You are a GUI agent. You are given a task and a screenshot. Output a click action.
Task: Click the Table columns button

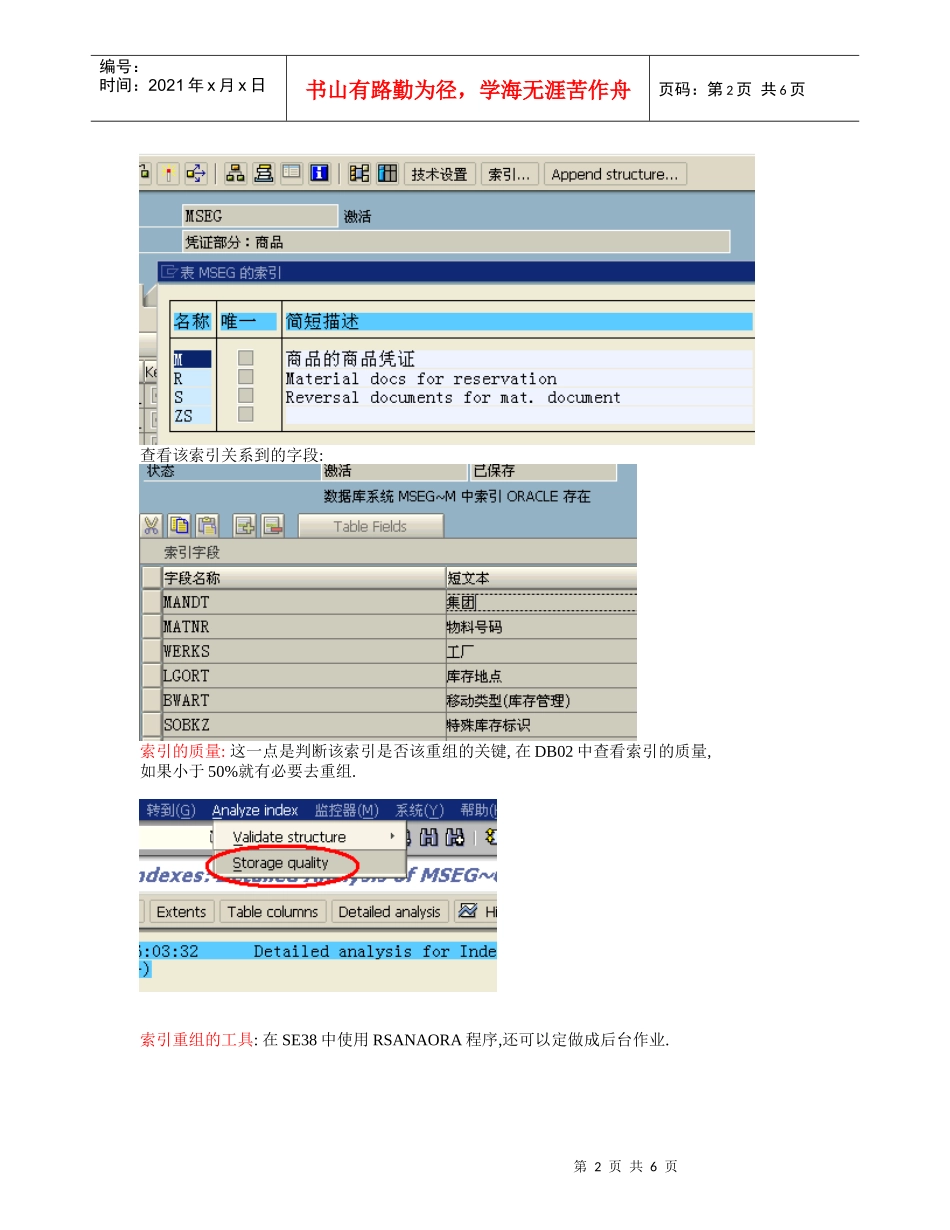tap(272, 911)
